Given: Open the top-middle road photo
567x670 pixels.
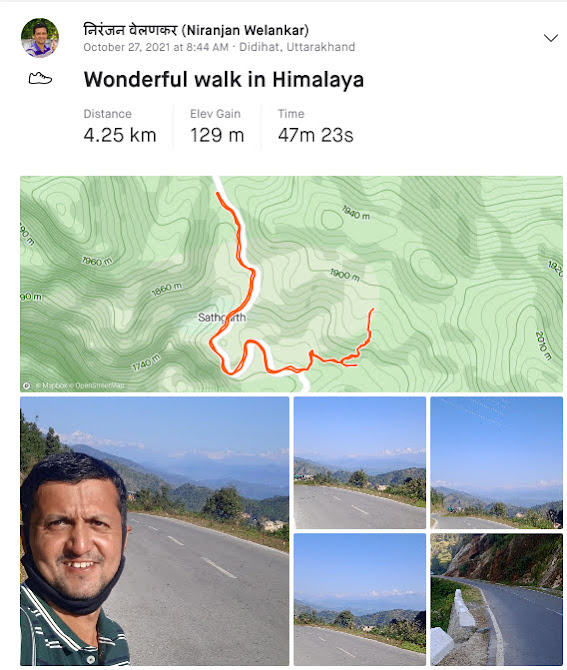Looking at the screenshot, I should coord(360,463).
